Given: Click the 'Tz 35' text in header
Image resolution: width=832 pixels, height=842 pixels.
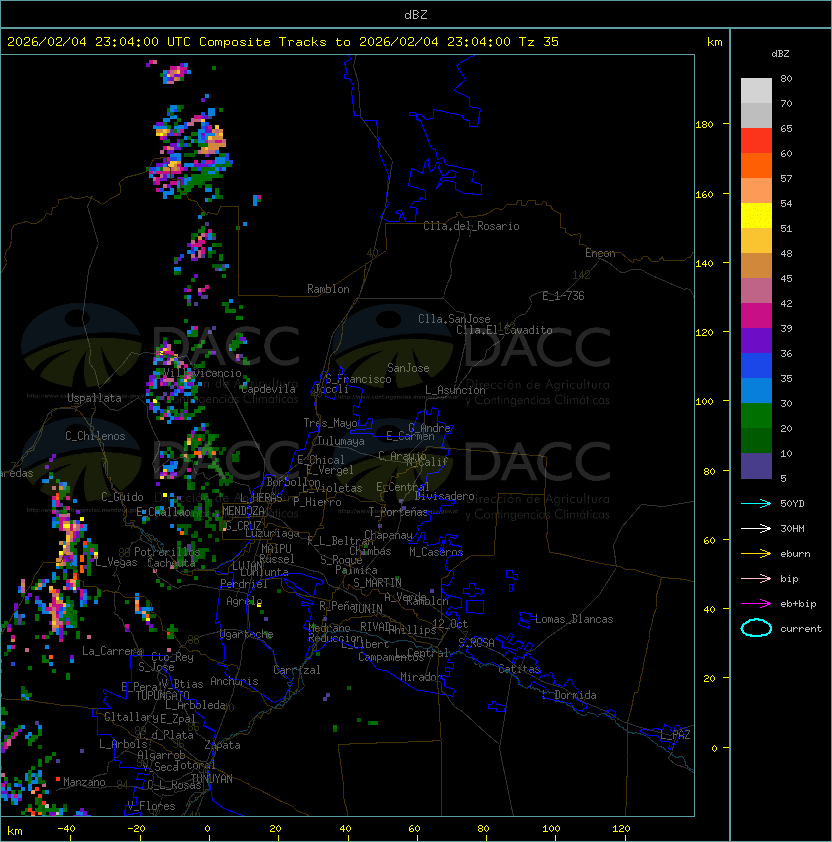Looking at the screenshot, I should click(539, 42).
